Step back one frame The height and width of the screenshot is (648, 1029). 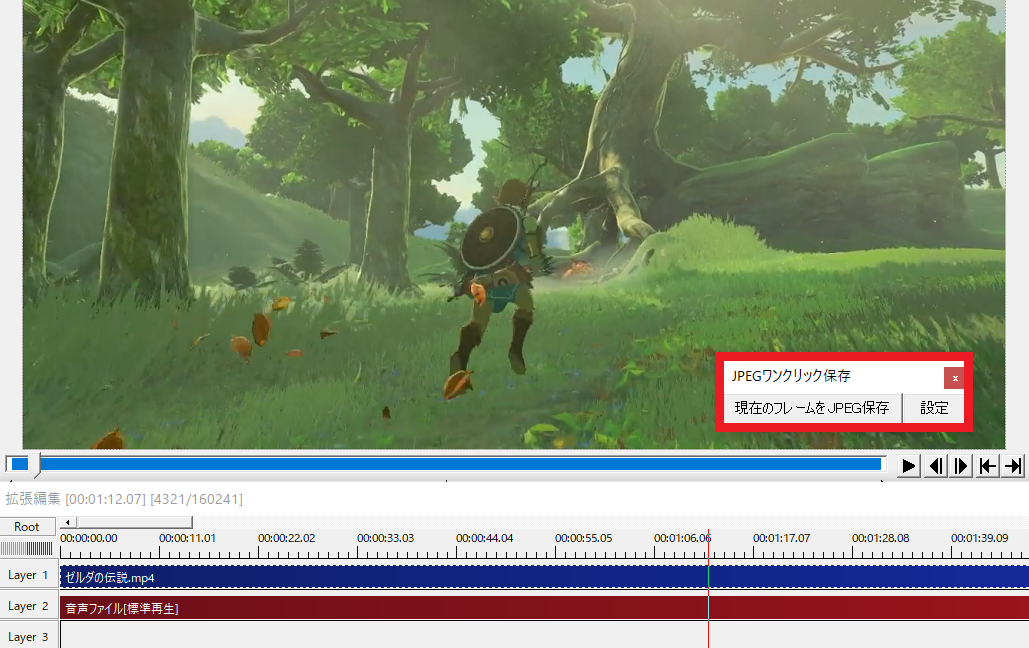point(935,466)
